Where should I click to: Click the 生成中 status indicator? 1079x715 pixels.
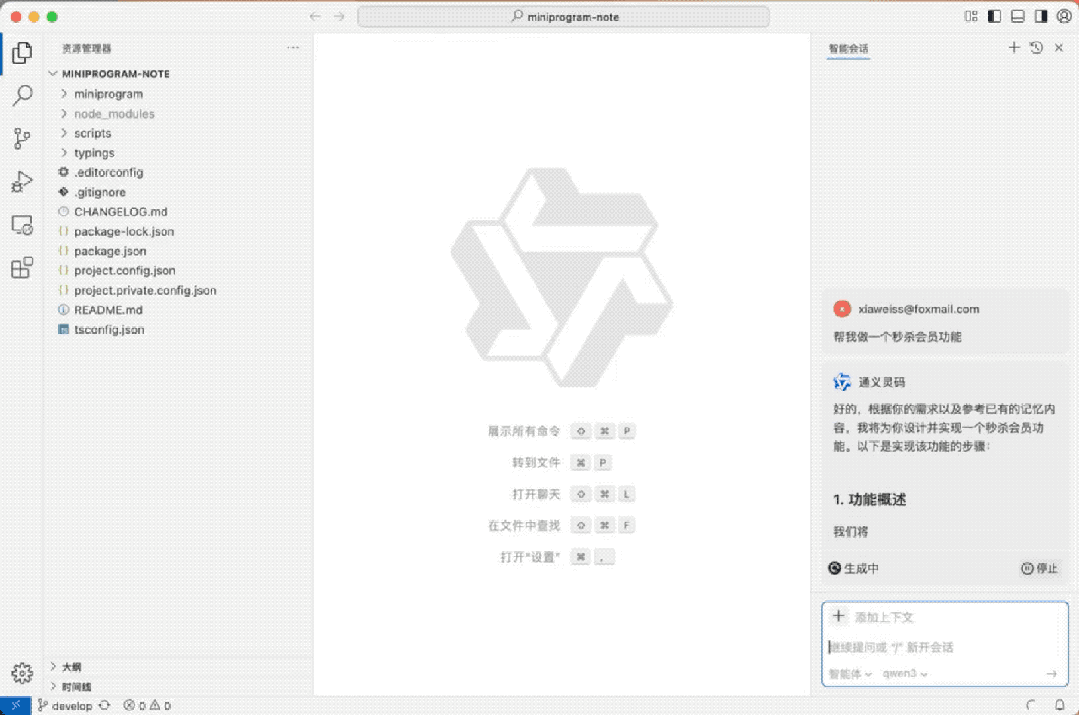click(853, 568)
